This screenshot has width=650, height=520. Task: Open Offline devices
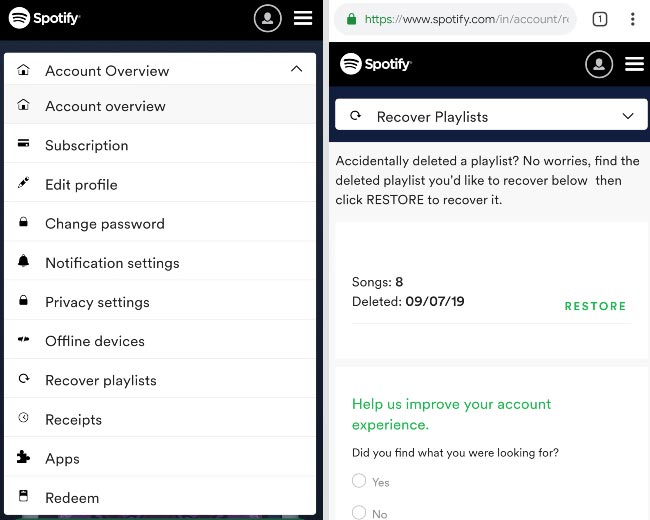[160, 340]
